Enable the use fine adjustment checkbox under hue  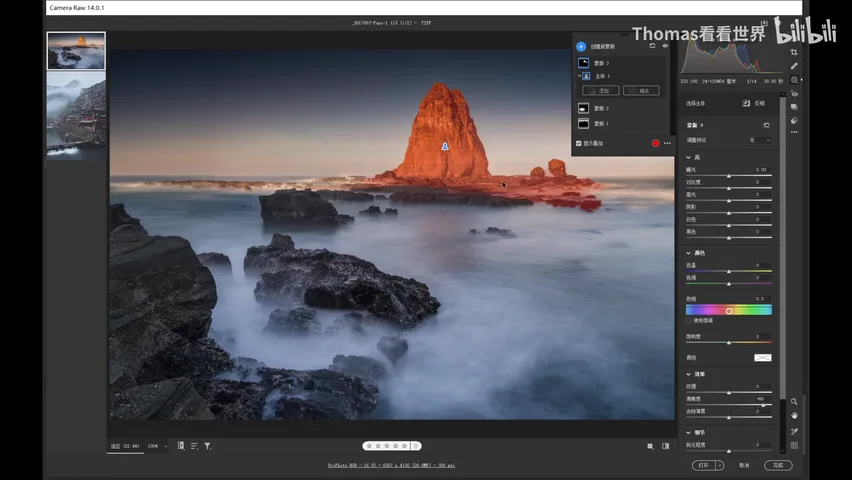click(688, 321)
